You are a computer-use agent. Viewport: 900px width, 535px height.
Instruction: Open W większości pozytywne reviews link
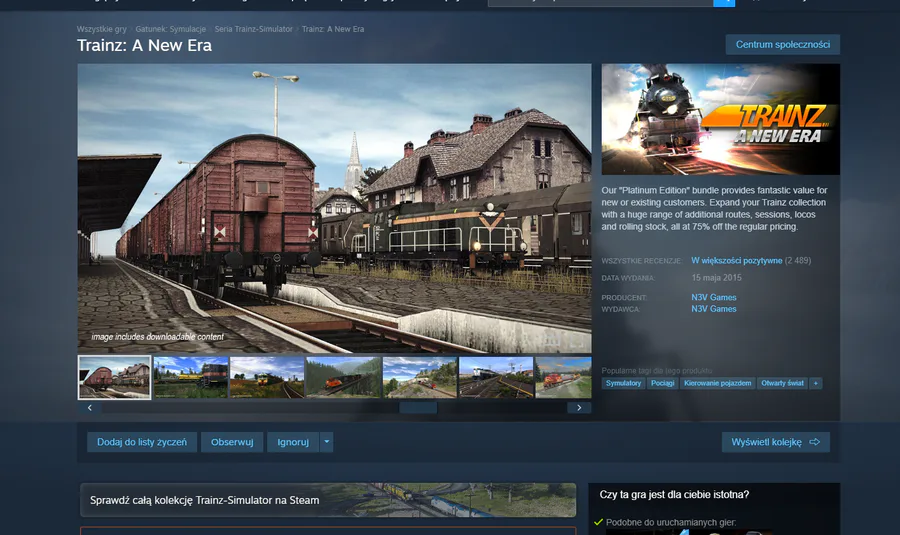click(736, 261)
